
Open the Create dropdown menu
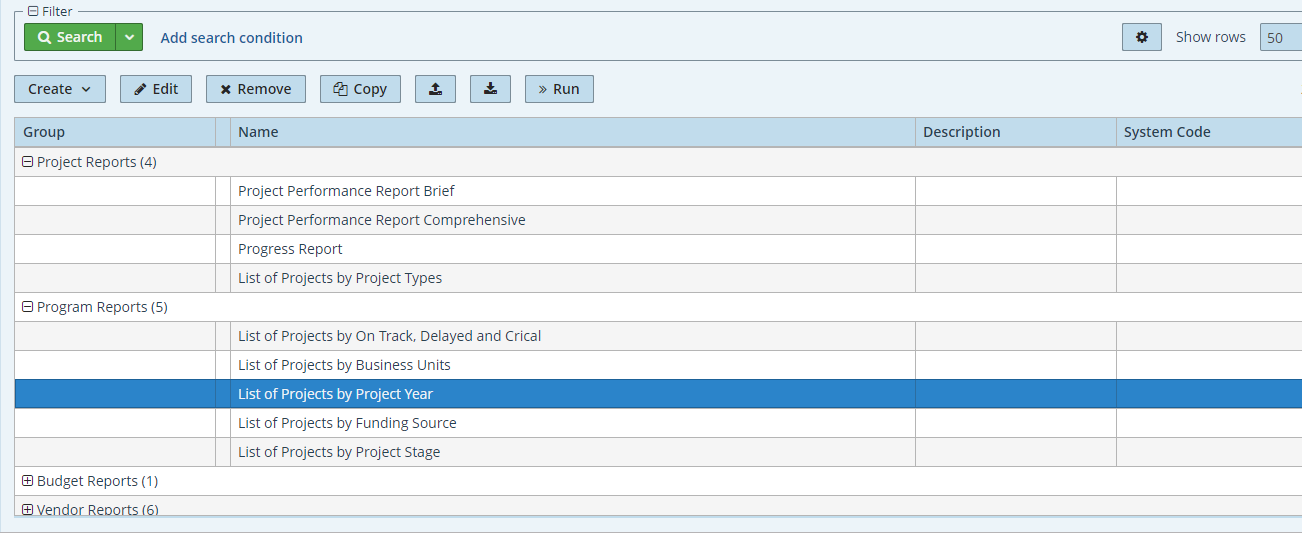point(59,89)
